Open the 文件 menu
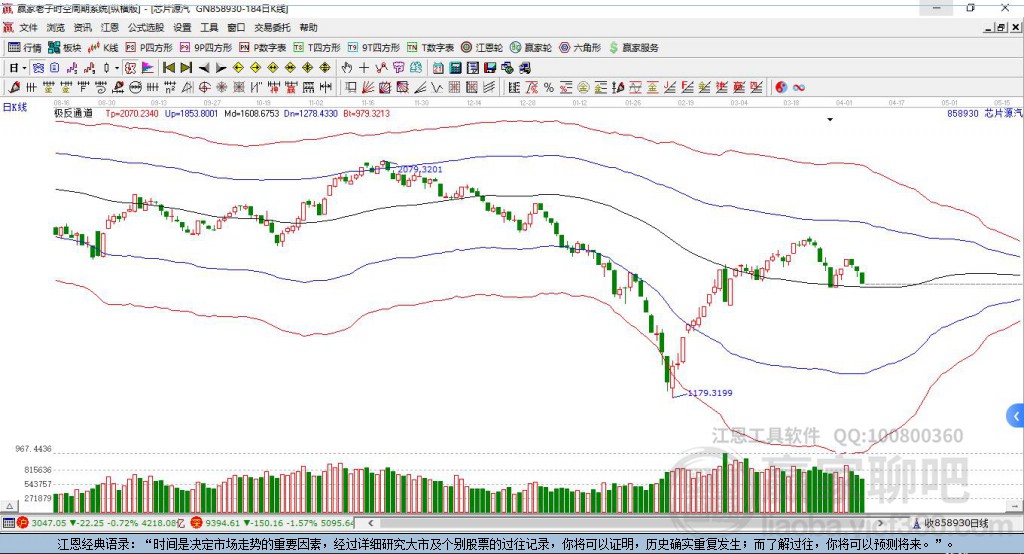The height and width of the screenshot is (554, 1024). (x=28, y=27)
